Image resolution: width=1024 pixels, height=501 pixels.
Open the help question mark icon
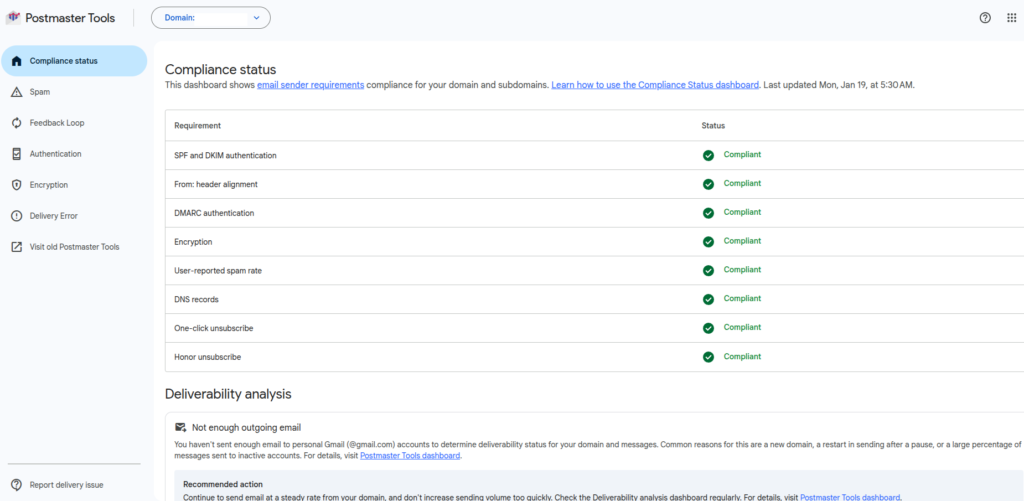point(985,18)
